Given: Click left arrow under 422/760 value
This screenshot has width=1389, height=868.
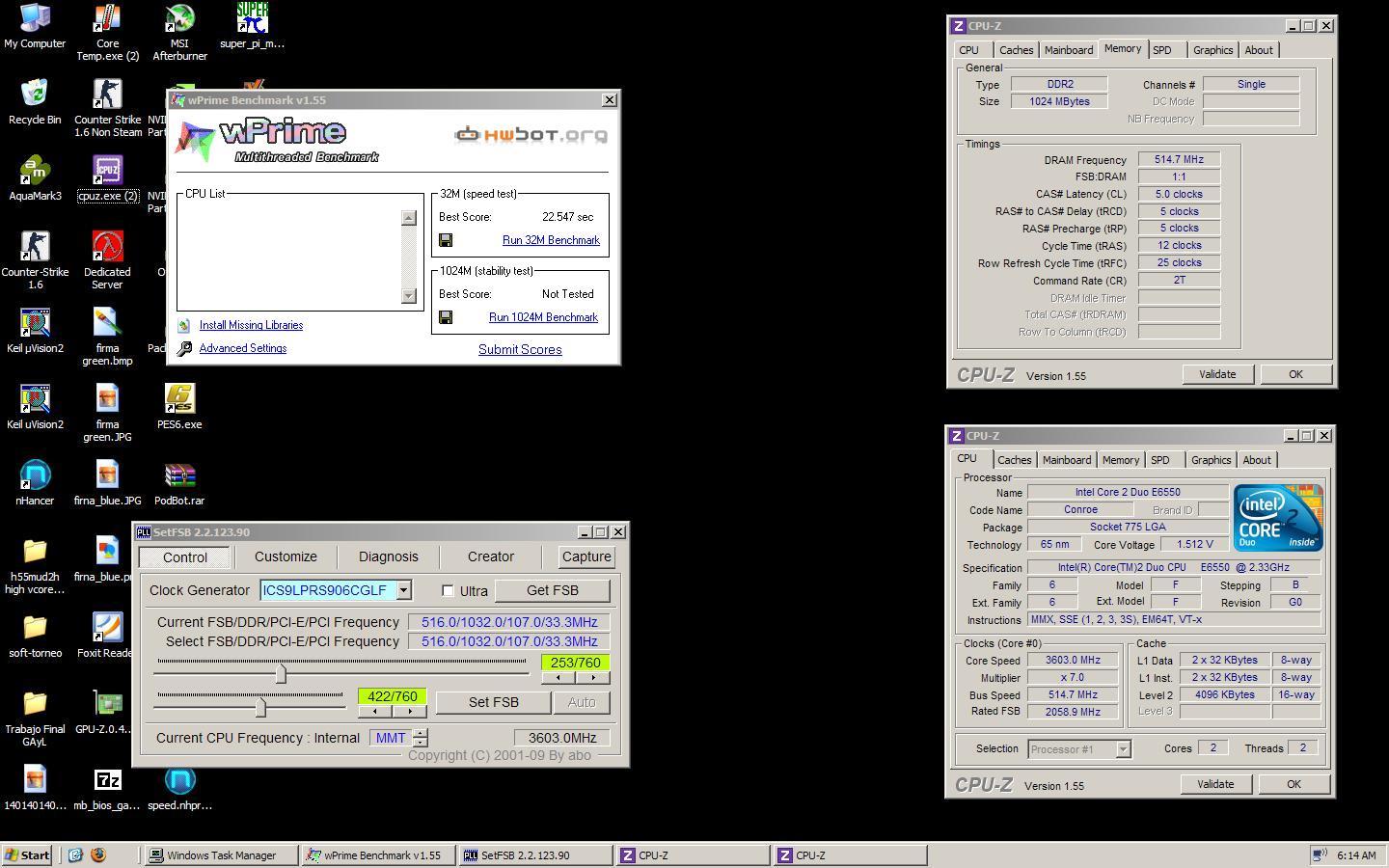Looking at the screenshot, I should 374,711.
